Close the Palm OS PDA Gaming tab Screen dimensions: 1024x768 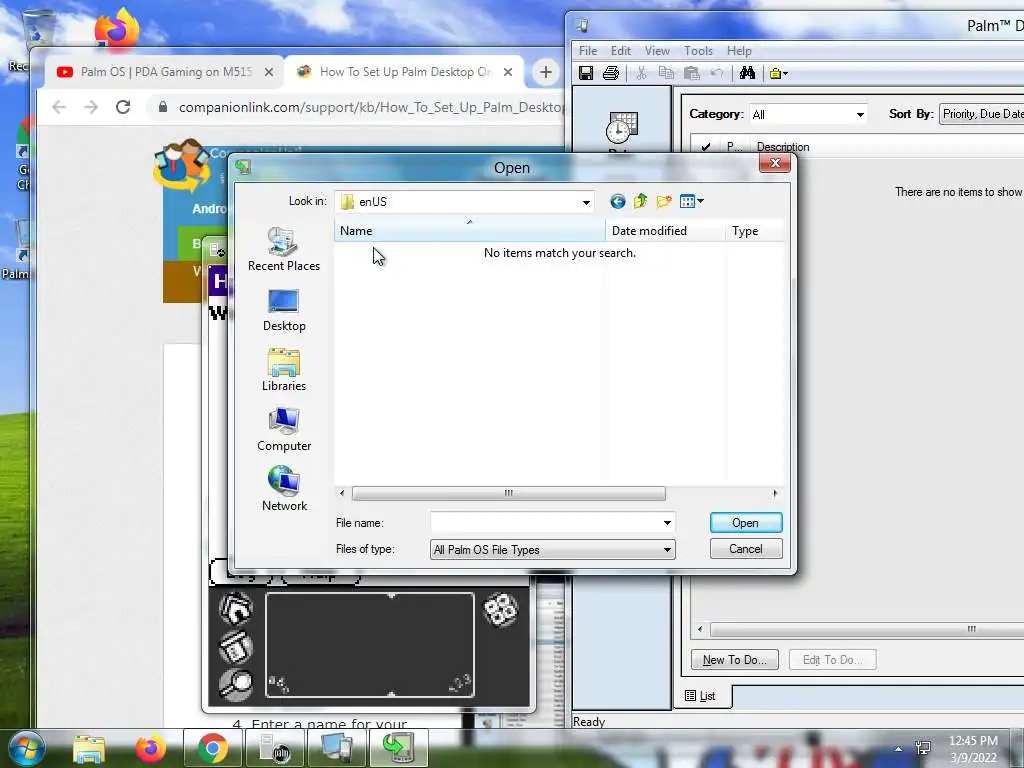pos(268,72)
